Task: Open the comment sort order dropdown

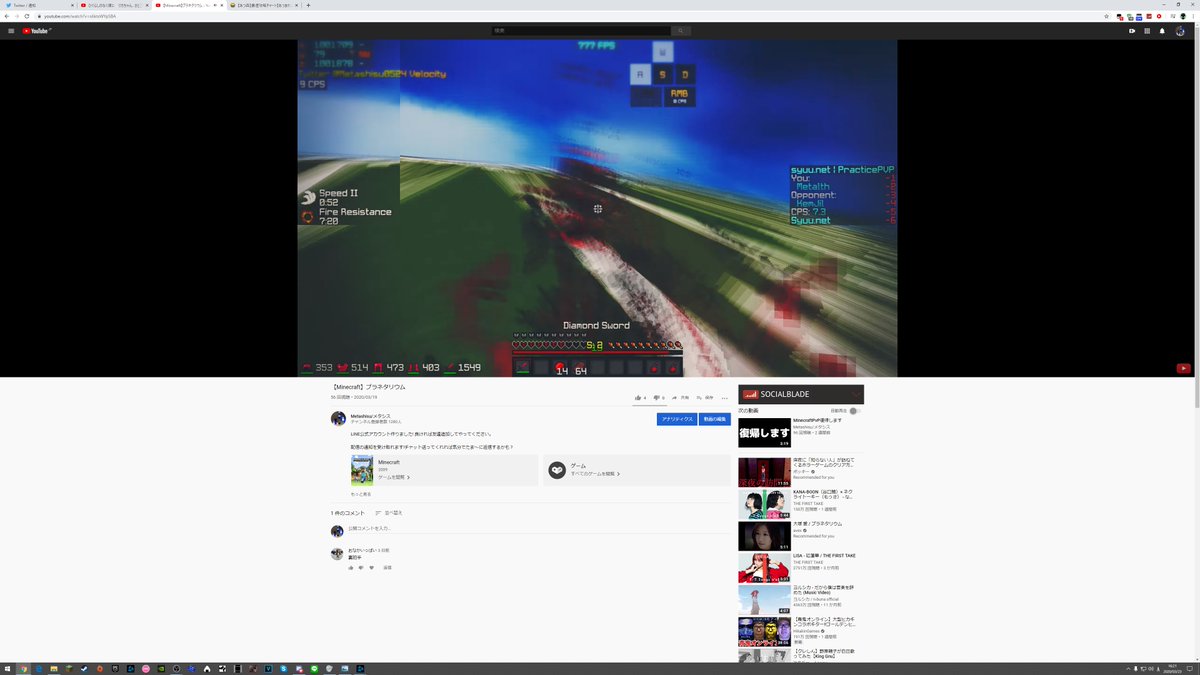Action: [387, 513]
